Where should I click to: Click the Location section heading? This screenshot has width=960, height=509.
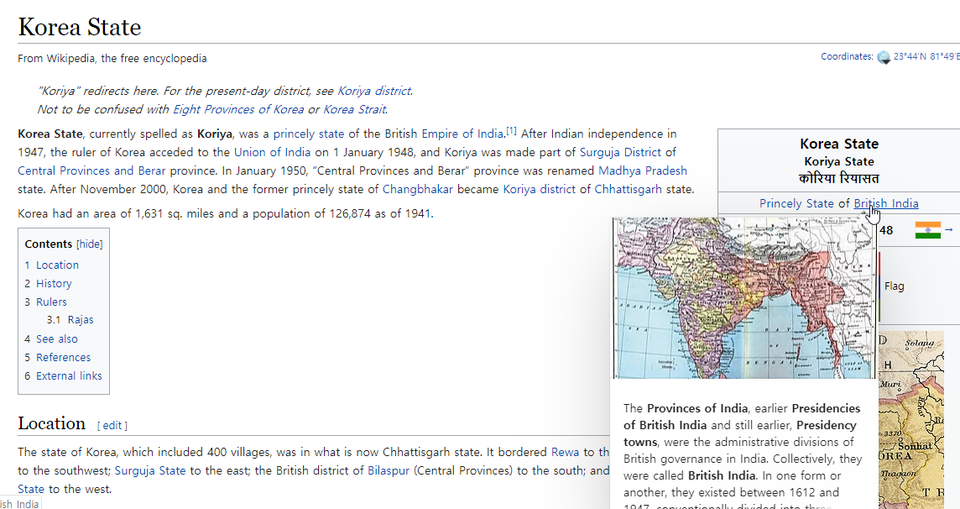[x=51, y=423]
